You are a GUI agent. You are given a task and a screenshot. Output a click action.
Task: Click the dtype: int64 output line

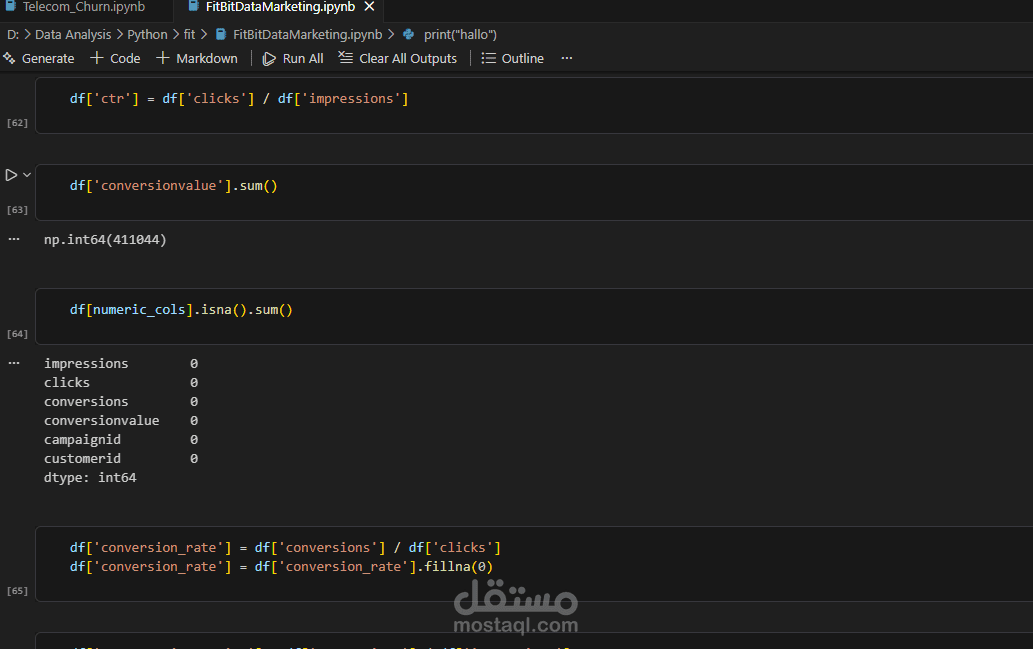(x=90, y=478)
